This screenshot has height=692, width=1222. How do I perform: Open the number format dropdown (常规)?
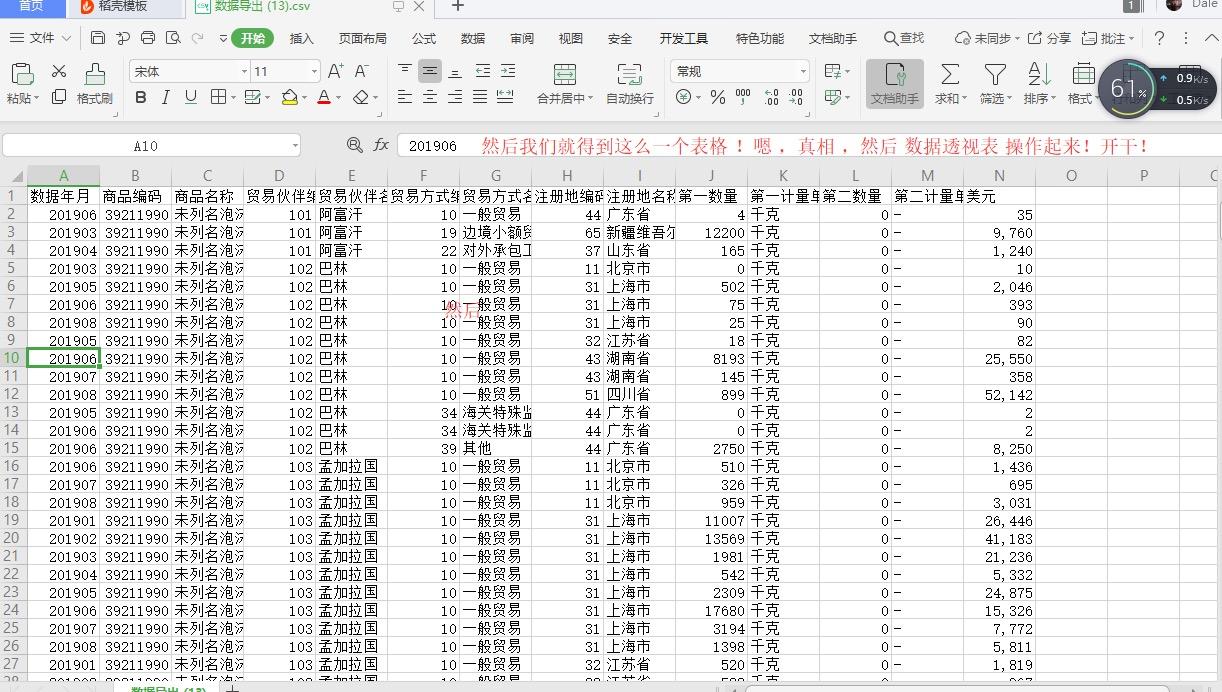tap(803, 72)
